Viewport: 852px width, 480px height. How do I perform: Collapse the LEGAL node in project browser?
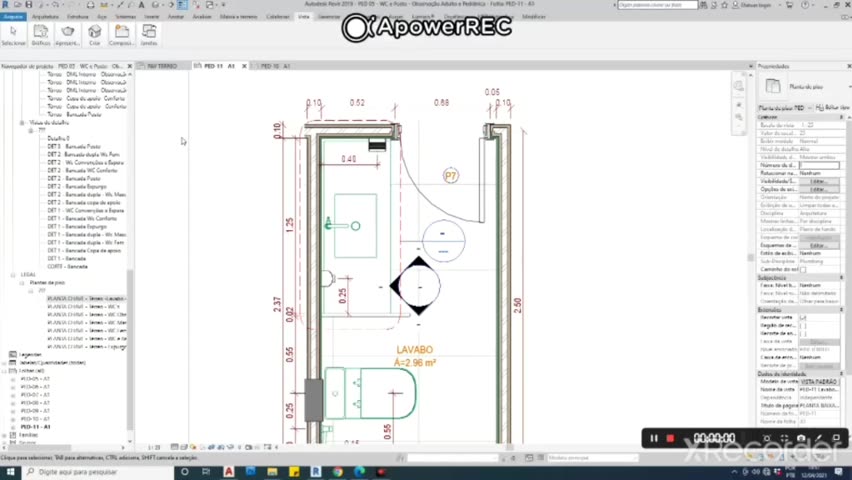tap(13, 275)
